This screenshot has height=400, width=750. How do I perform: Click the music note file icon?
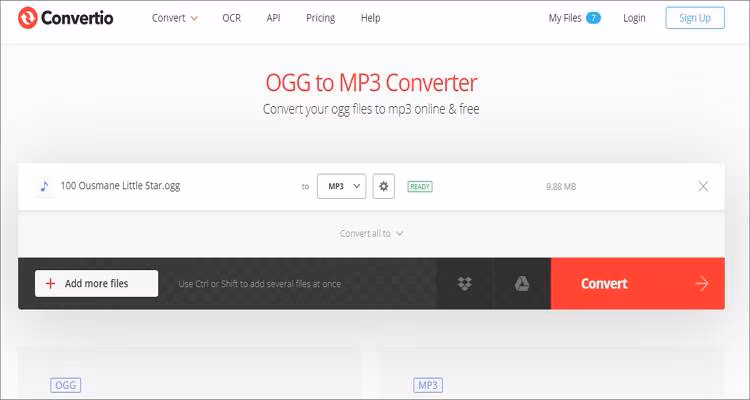point(44,186)
